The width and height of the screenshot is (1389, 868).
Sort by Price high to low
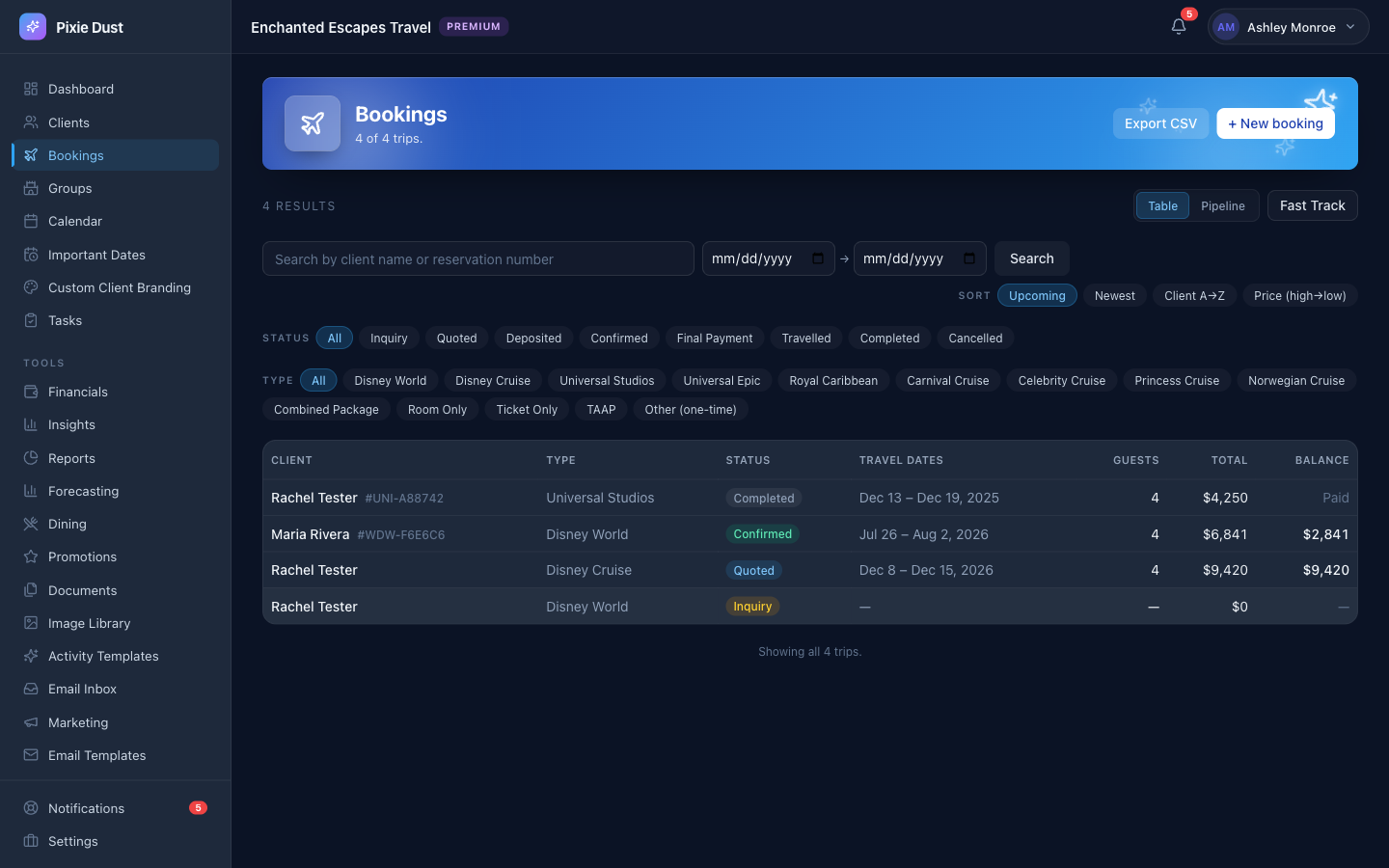(1300, 296)
